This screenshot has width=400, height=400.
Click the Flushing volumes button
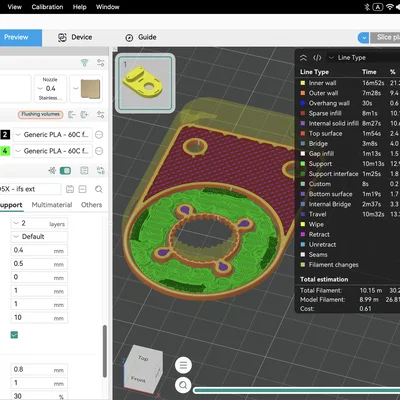(40, 114)
